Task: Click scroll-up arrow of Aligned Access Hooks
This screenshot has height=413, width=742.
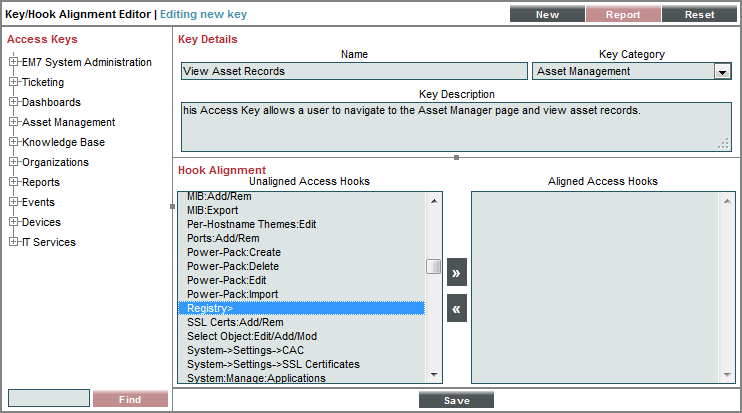Action: (x=727, y=201)
